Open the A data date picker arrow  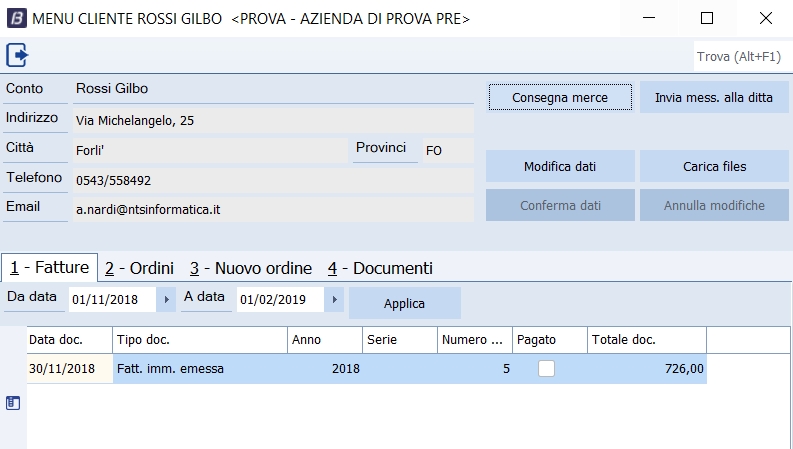point(335,299)
